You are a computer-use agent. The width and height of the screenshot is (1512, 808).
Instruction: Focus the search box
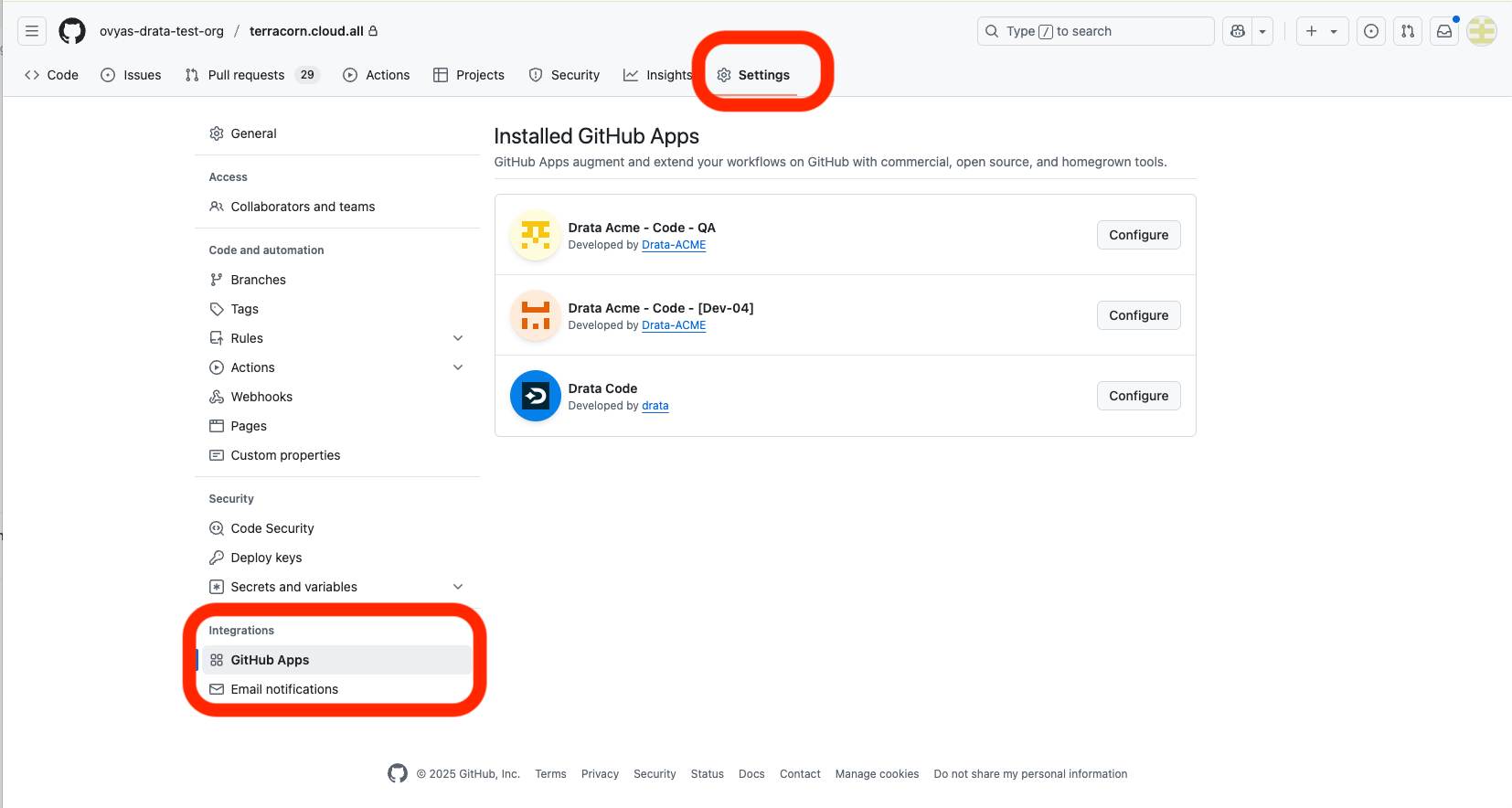pyautogui.click(x=1095, y=31)
